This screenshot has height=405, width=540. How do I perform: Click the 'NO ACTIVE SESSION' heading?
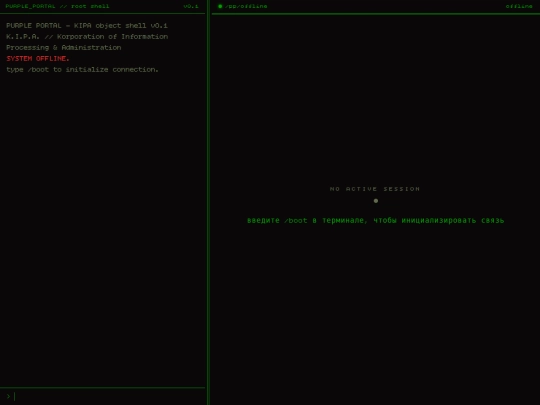pyautogui.click(x=375, y=189)
